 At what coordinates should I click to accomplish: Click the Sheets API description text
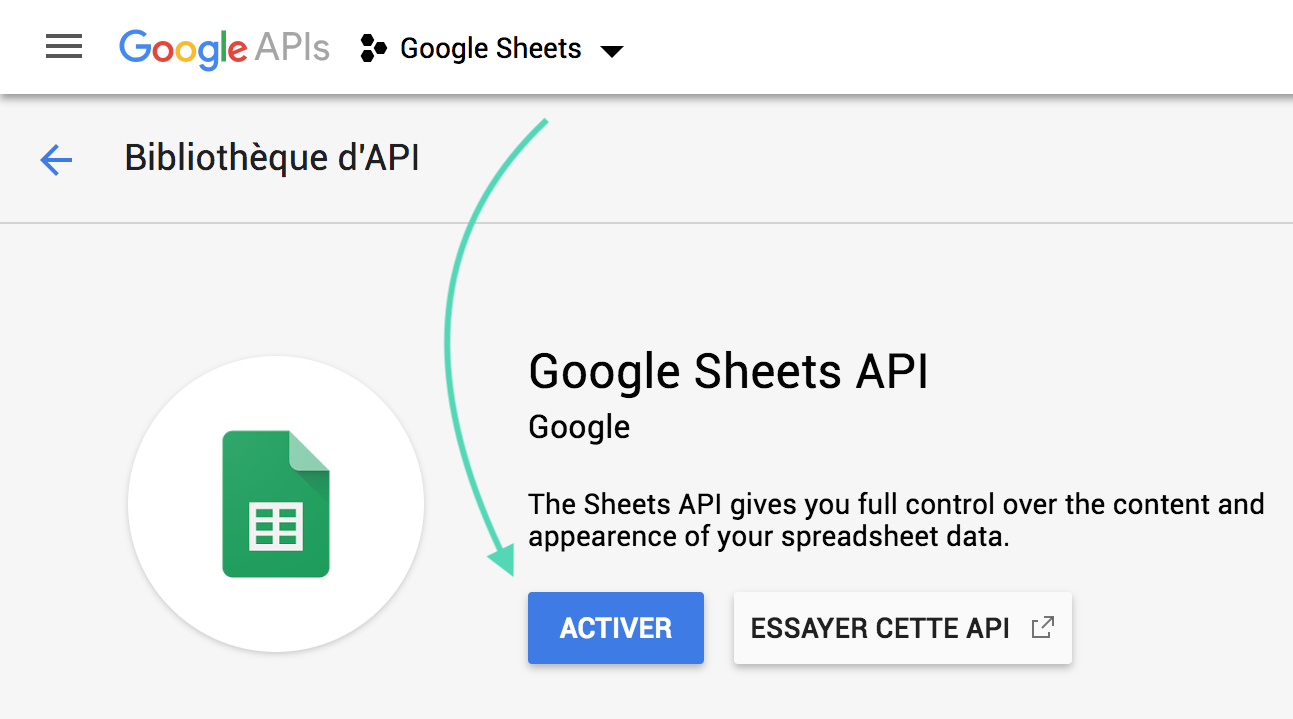[x=897, y=520]
